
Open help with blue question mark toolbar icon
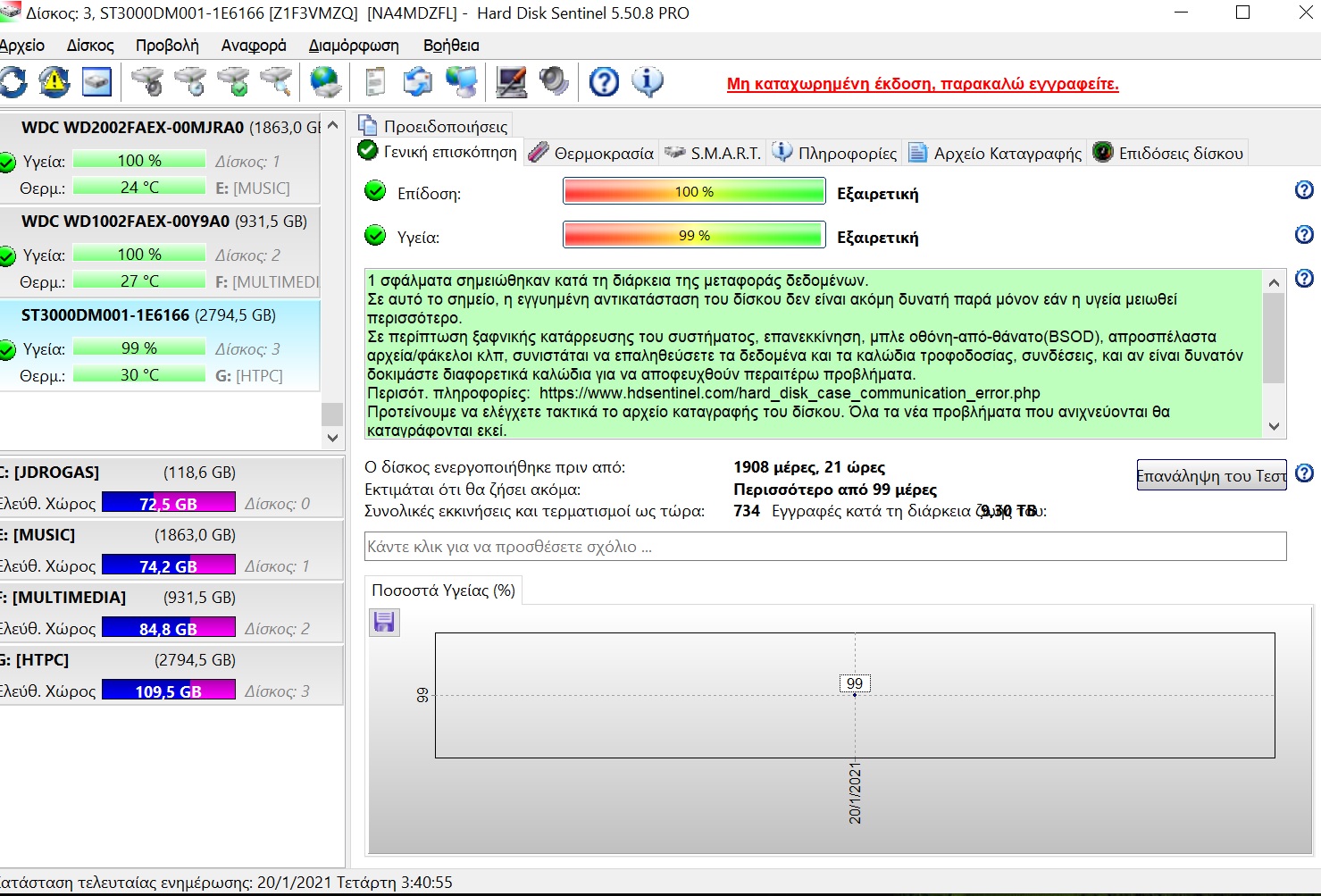tap(604, 82)
